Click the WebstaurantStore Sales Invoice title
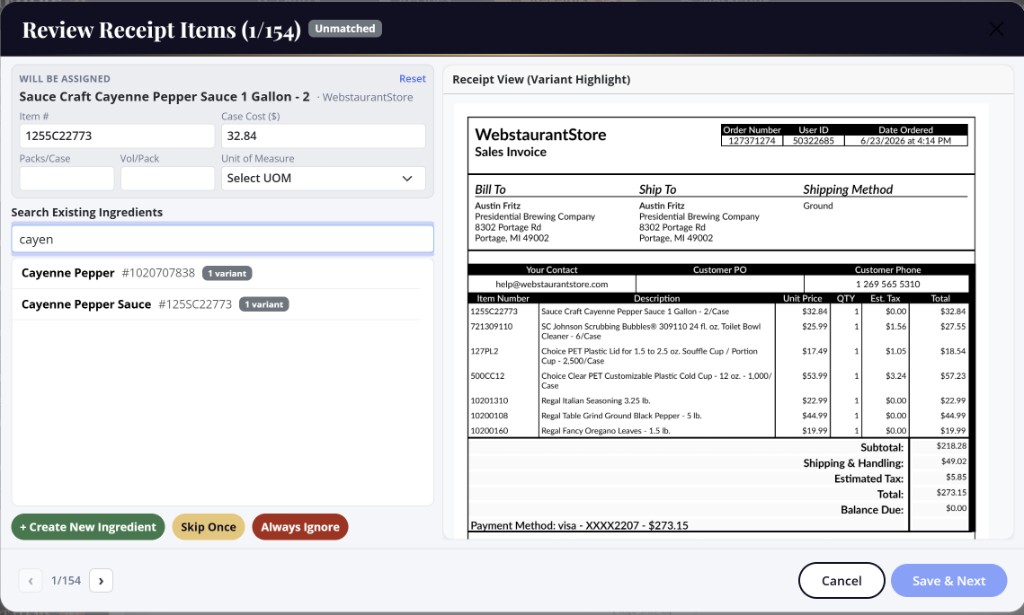Screen dimensions: 1024x615 [x=540, y=142]
